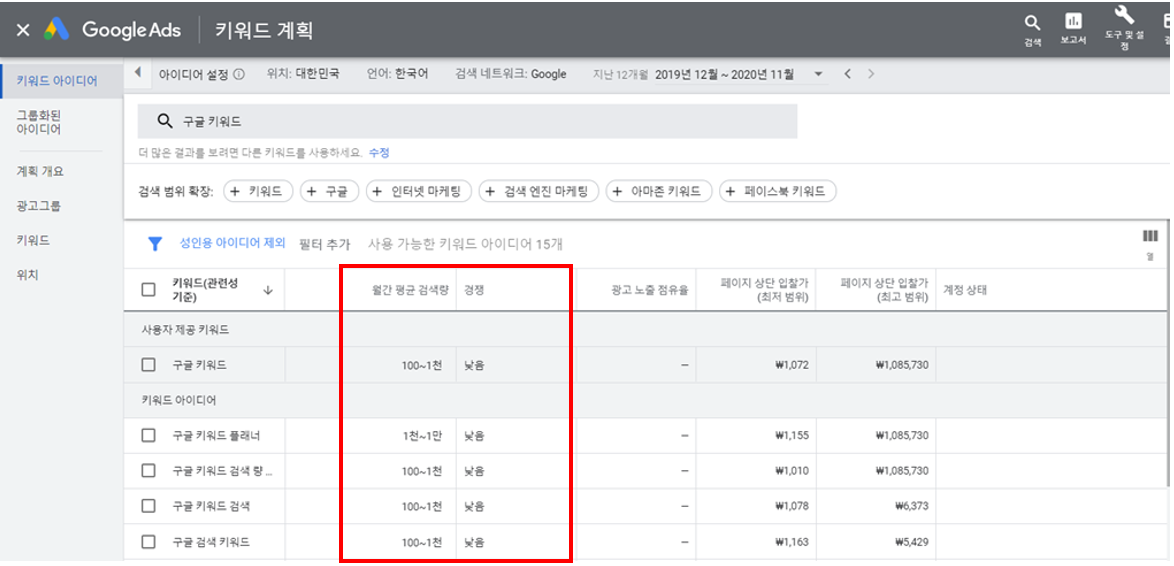This screenshot has height=566, width=1174.
Task: Open 위치 in the sidebar
Action: tap(27, 275)
